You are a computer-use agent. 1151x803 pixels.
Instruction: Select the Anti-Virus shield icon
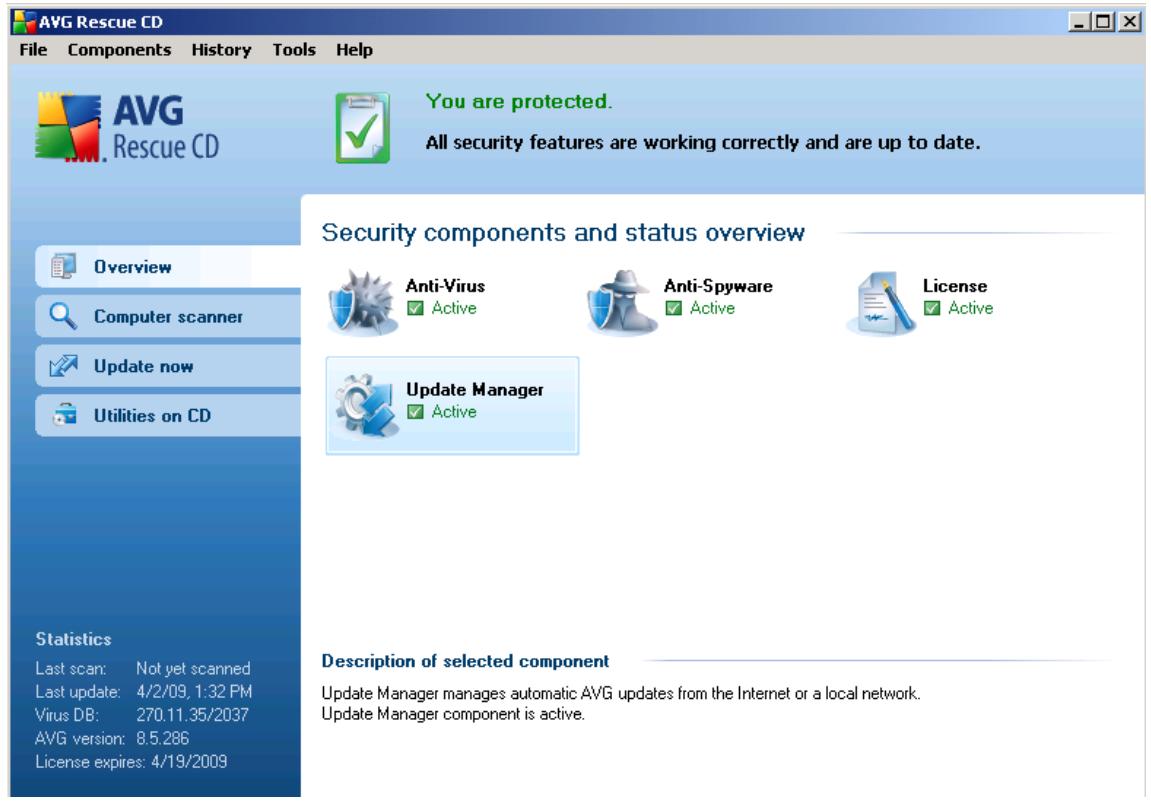click(363, 303)
